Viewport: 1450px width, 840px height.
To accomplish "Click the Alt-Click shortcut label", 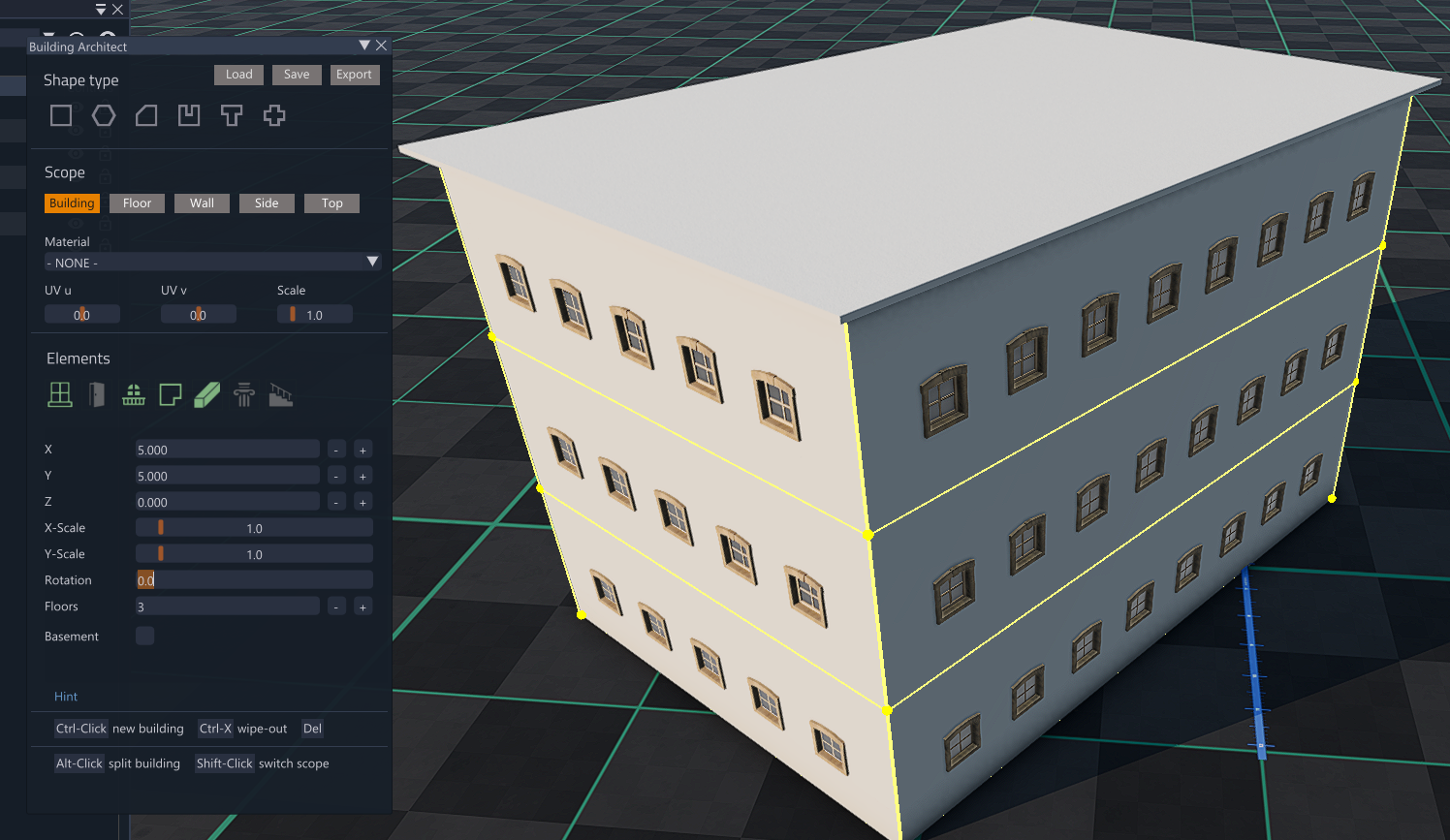I will tap(79, 763).
